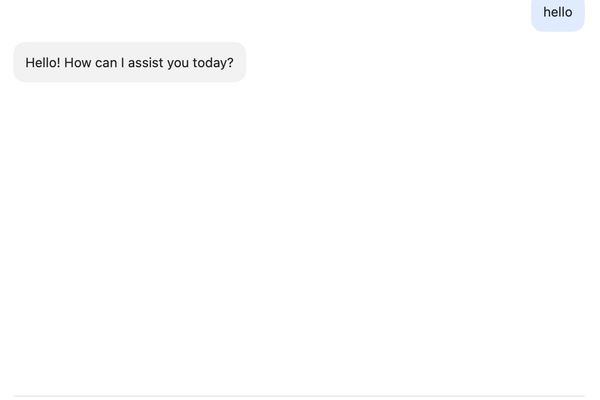
Task: Click the final "o" of the user message
Action: click(x=569, y=12)
